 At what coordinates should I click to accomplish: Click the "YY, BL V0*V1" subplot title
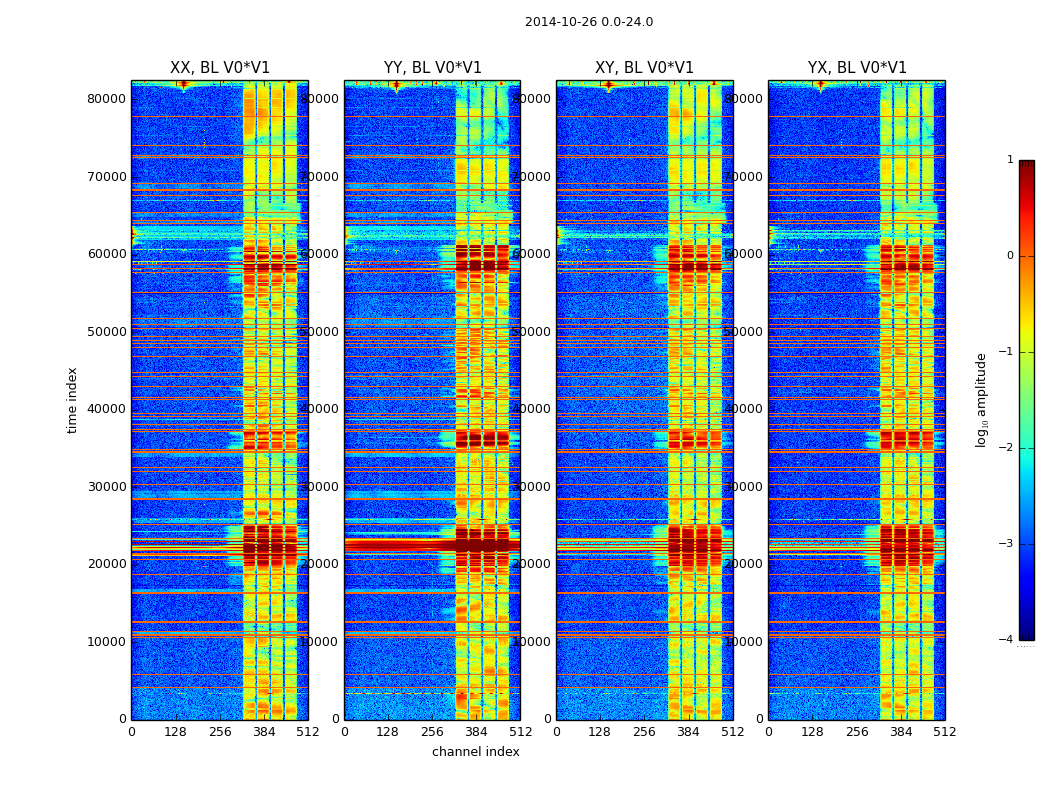pos(432,68)
